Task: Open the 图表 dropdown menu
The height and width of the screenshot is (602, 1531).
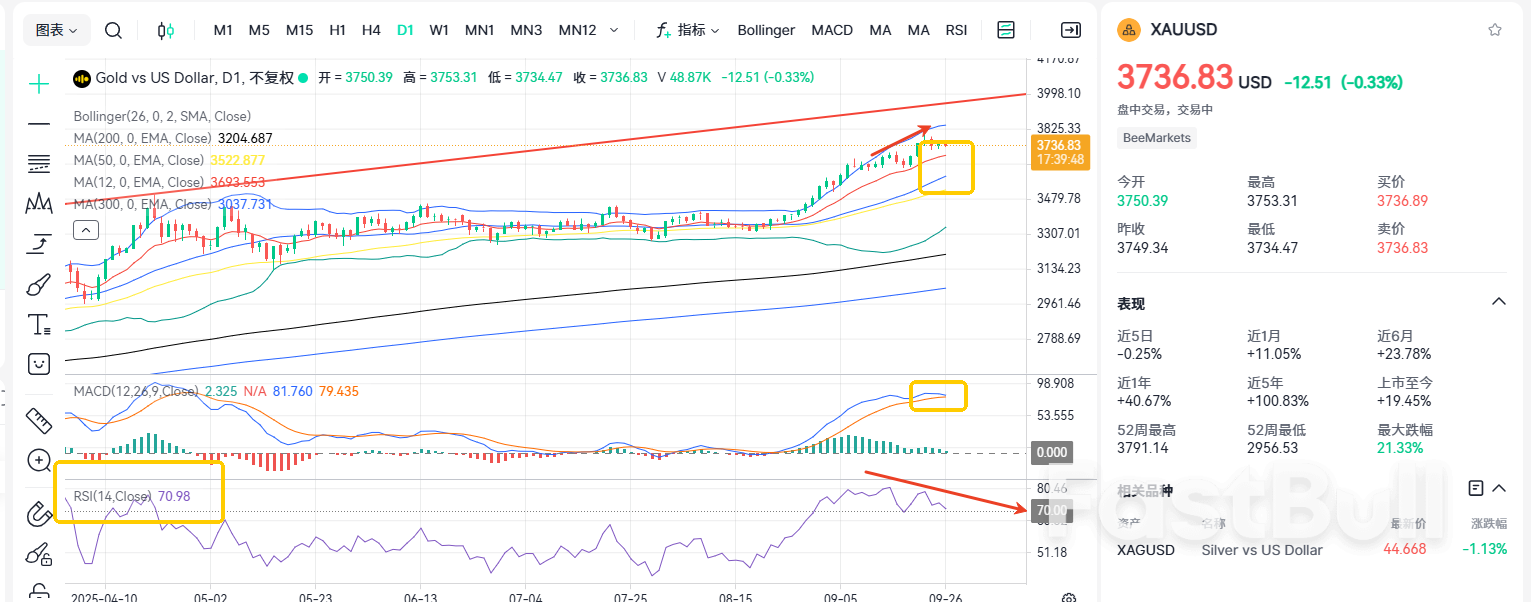Action: (x=57, y=30)
